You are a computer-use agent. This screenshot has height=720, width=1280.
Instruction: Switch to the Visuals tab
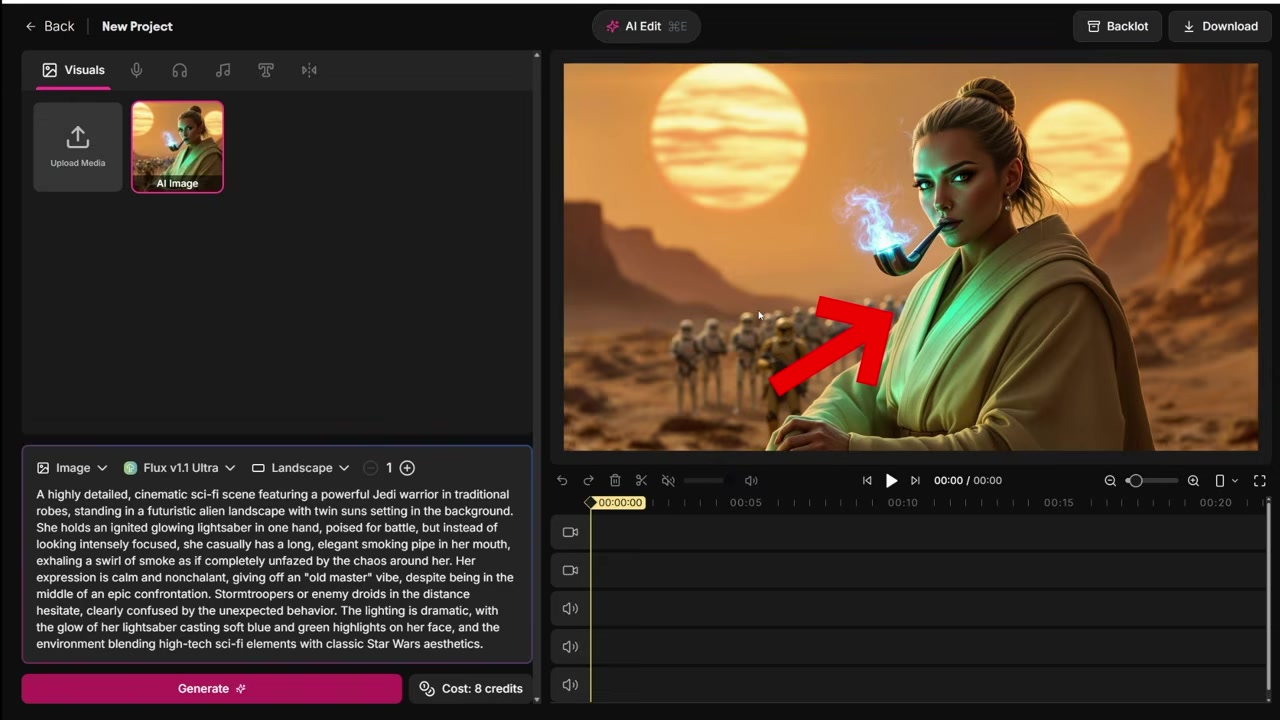click(x=73, y=70)
